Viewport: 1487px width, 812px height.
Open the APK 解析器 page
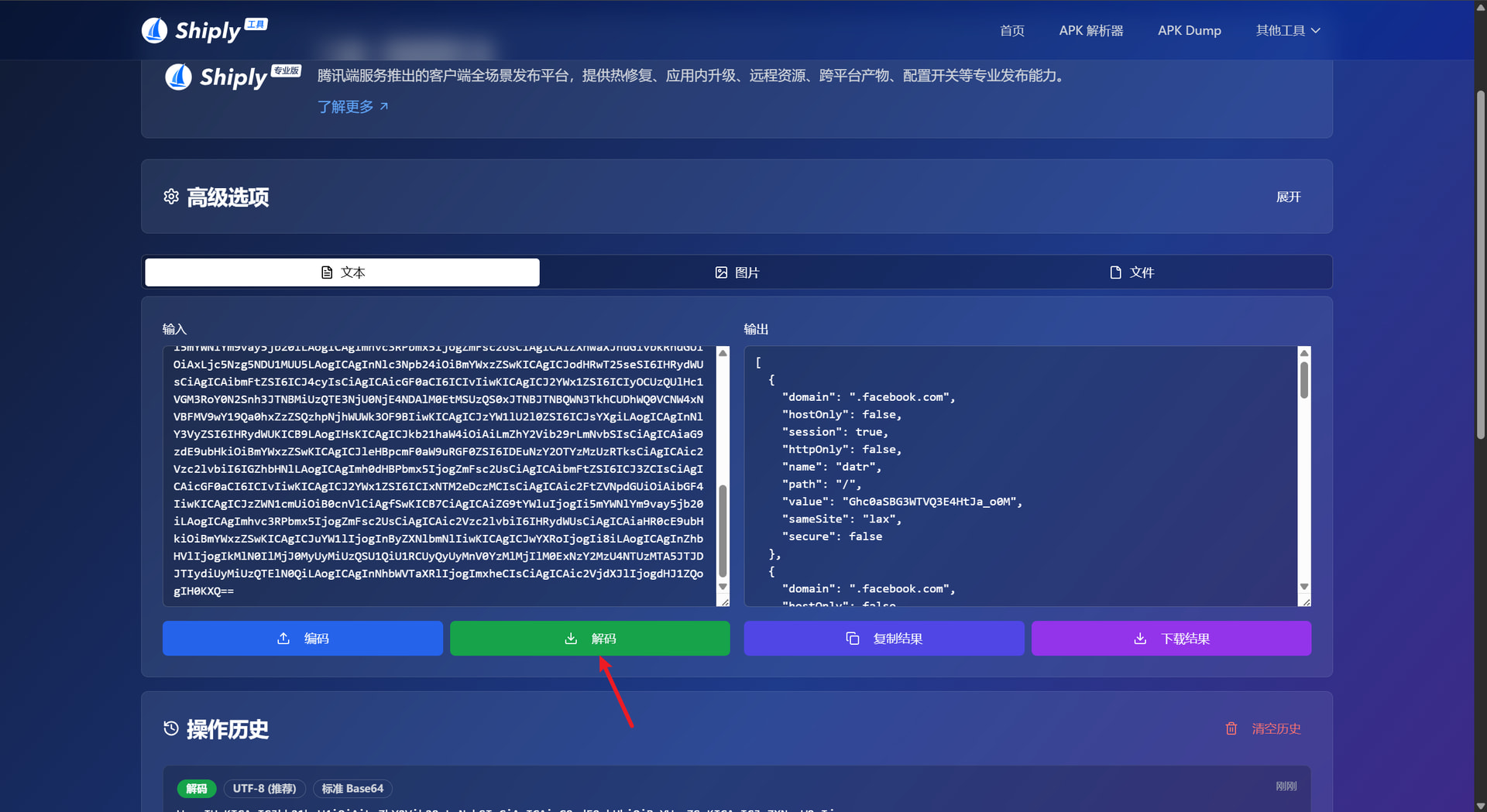[1090, 30]
